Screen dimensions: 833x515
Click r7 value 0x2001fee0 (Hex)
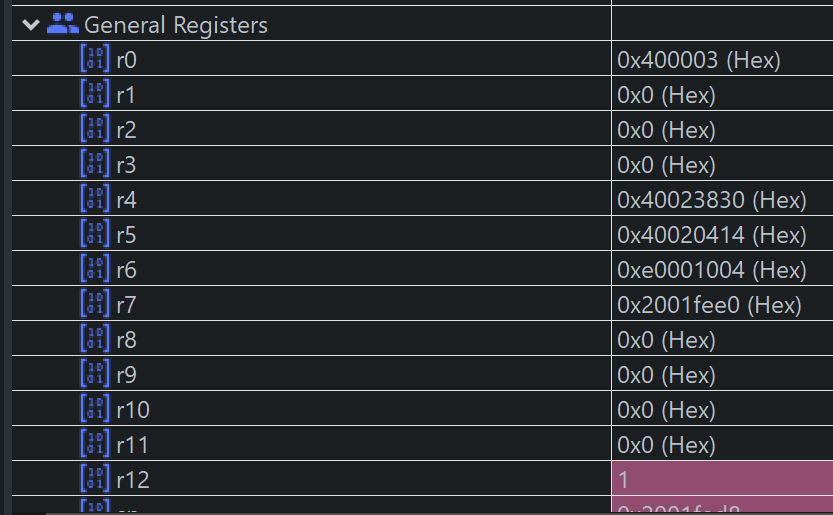coord(709,305)
